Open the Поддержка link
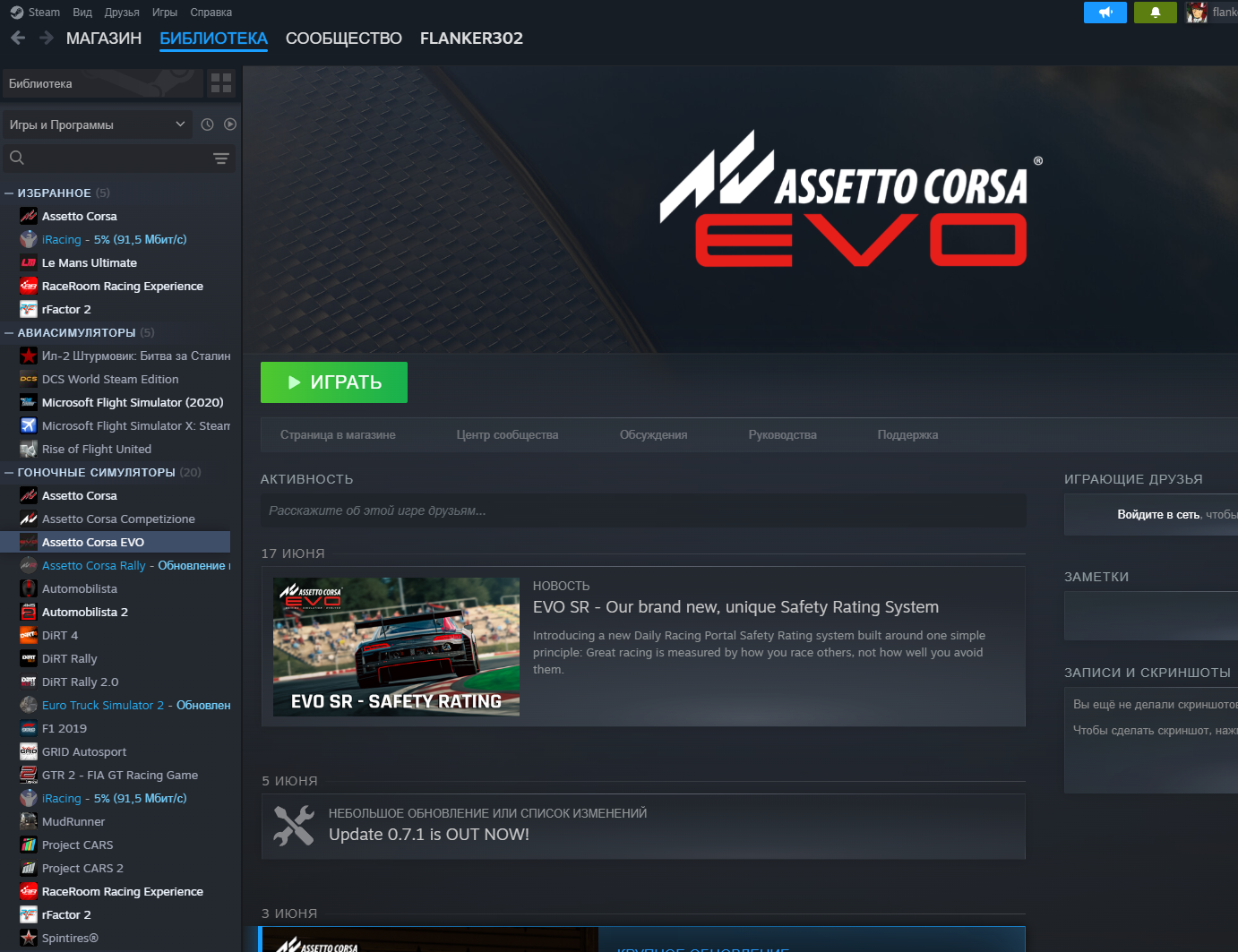The image size is (1238, 952). coord(908,435)
